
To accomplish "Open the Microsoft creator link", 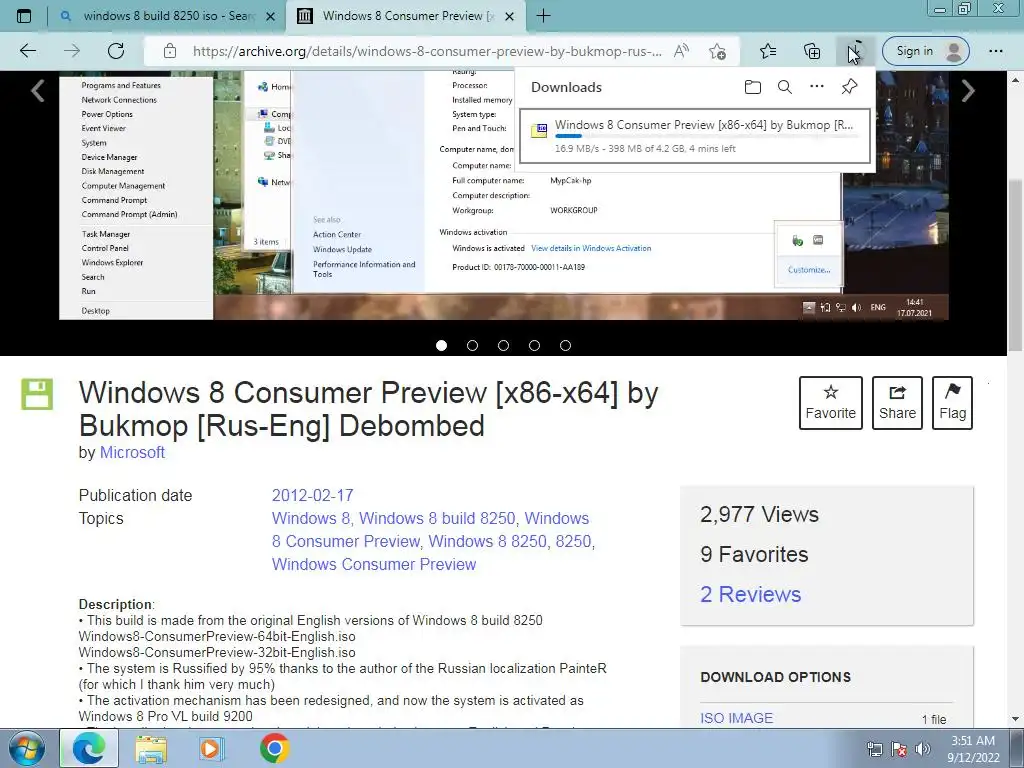I will (x=132, y=453).
